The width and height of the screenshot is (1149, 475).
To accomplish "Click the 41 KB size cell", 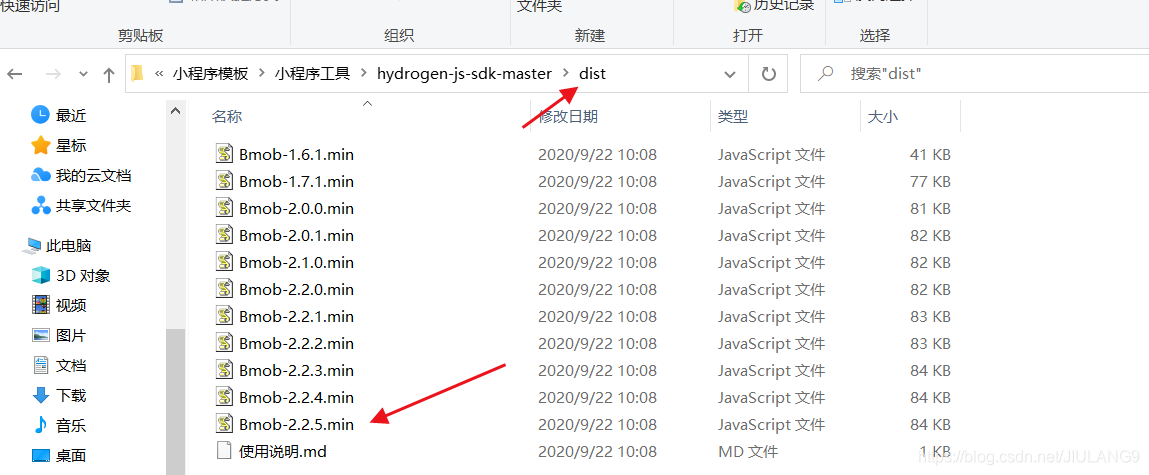I will pos(930,155).
